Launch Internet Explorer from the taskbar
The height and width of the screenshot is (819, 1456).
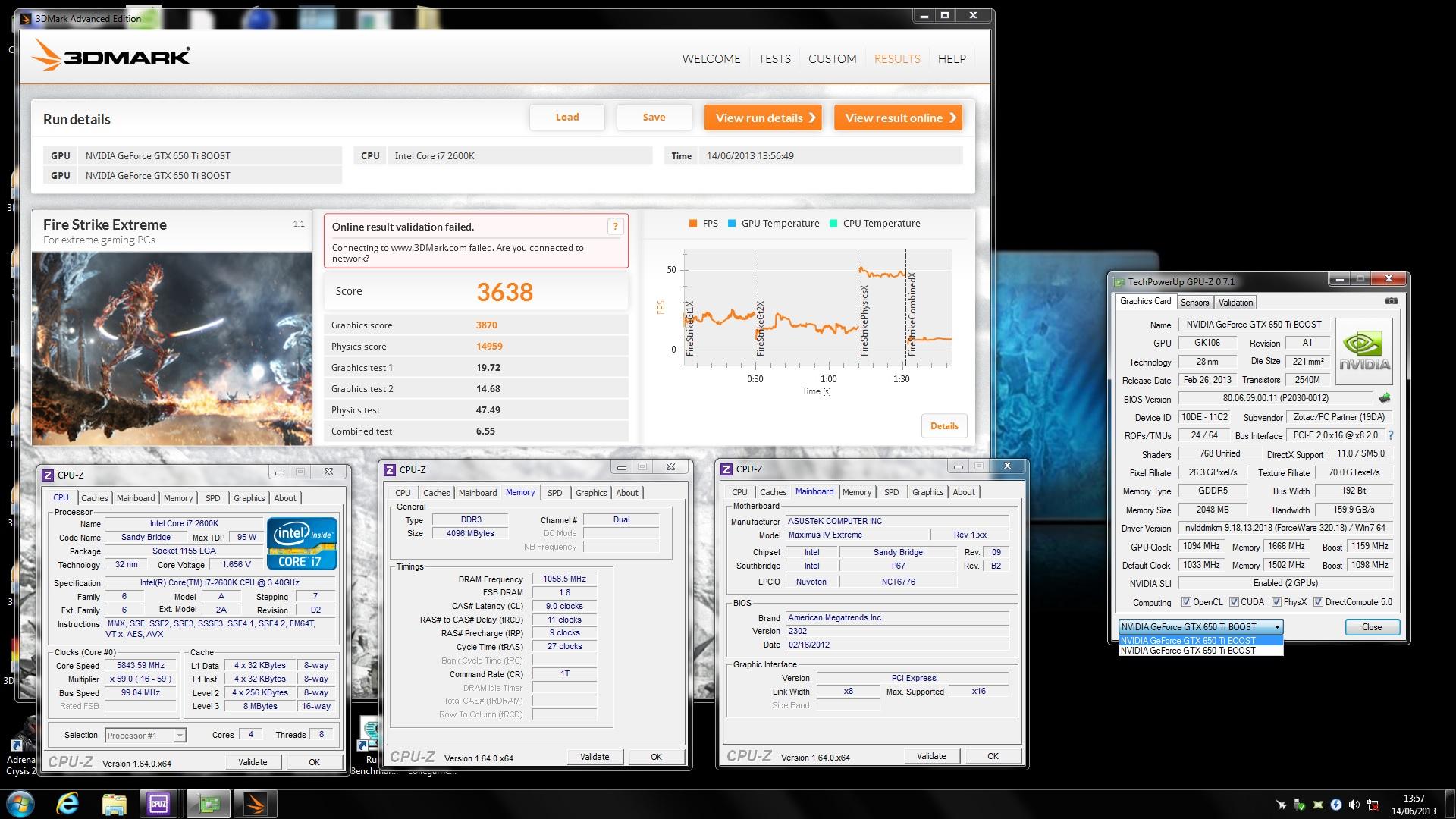pos(68,804)
